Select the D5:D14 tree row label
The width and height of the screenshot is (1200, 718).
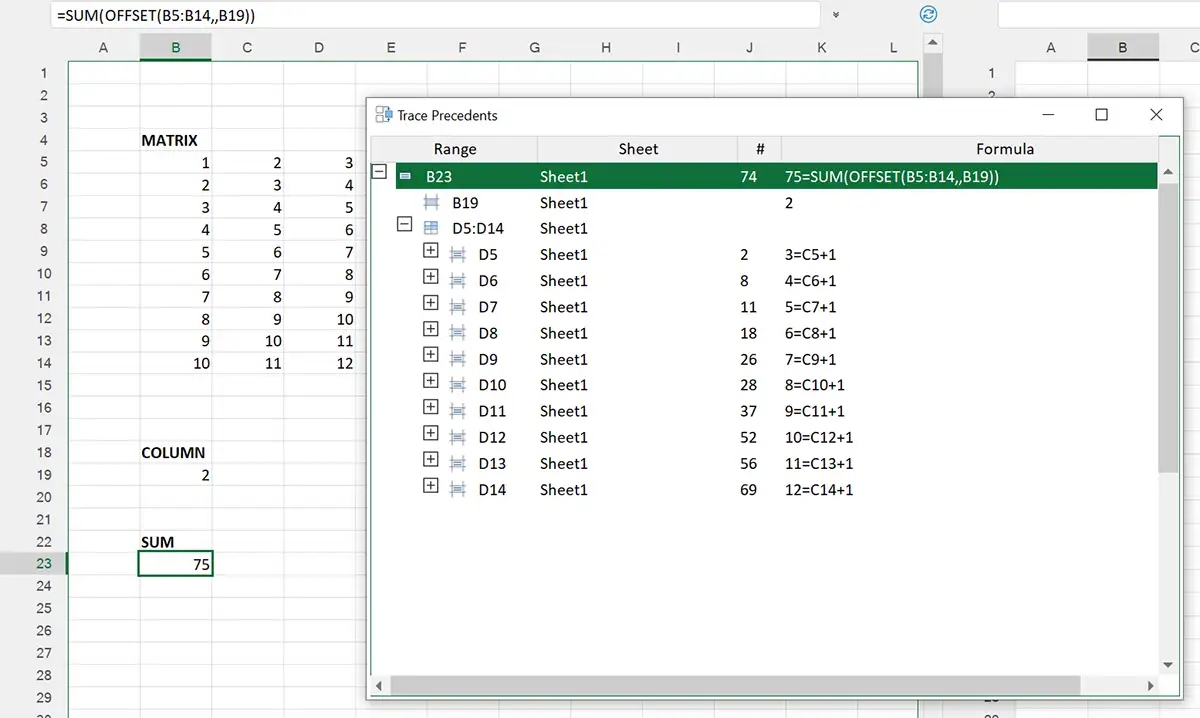point(478,228)
